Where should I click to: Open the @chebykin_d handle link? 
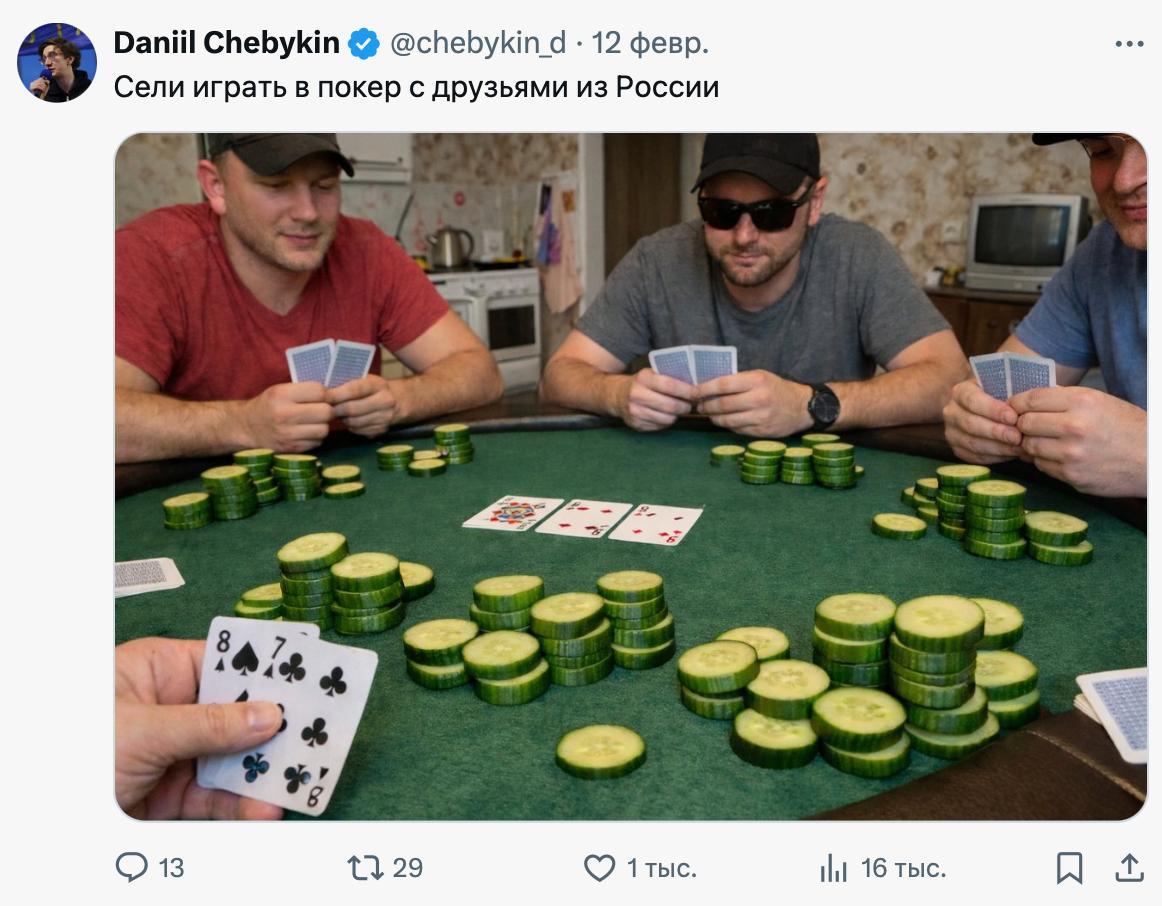point(477,43)
